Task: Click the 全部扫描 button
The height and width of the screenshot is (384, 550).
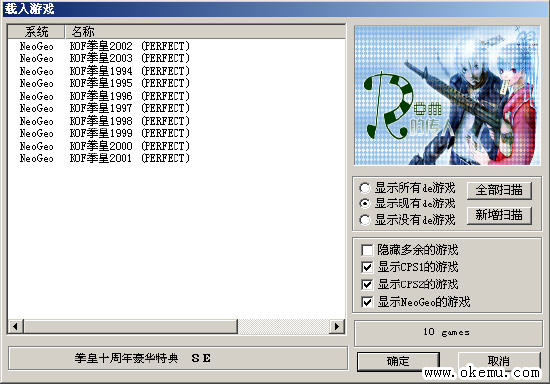Action: (499, 190)
